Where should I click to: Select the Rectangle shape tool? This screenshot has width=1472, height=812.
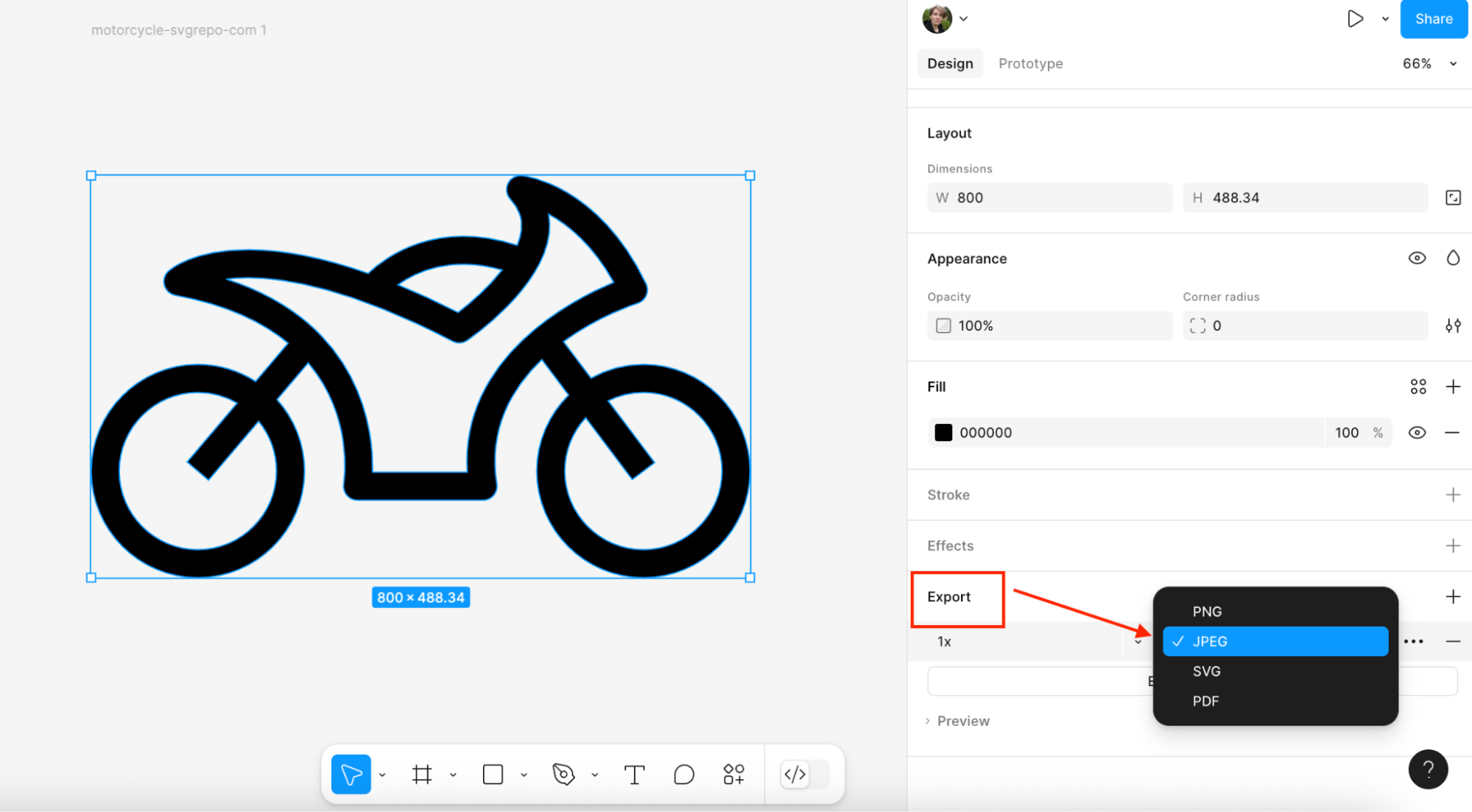pos(493,774)
